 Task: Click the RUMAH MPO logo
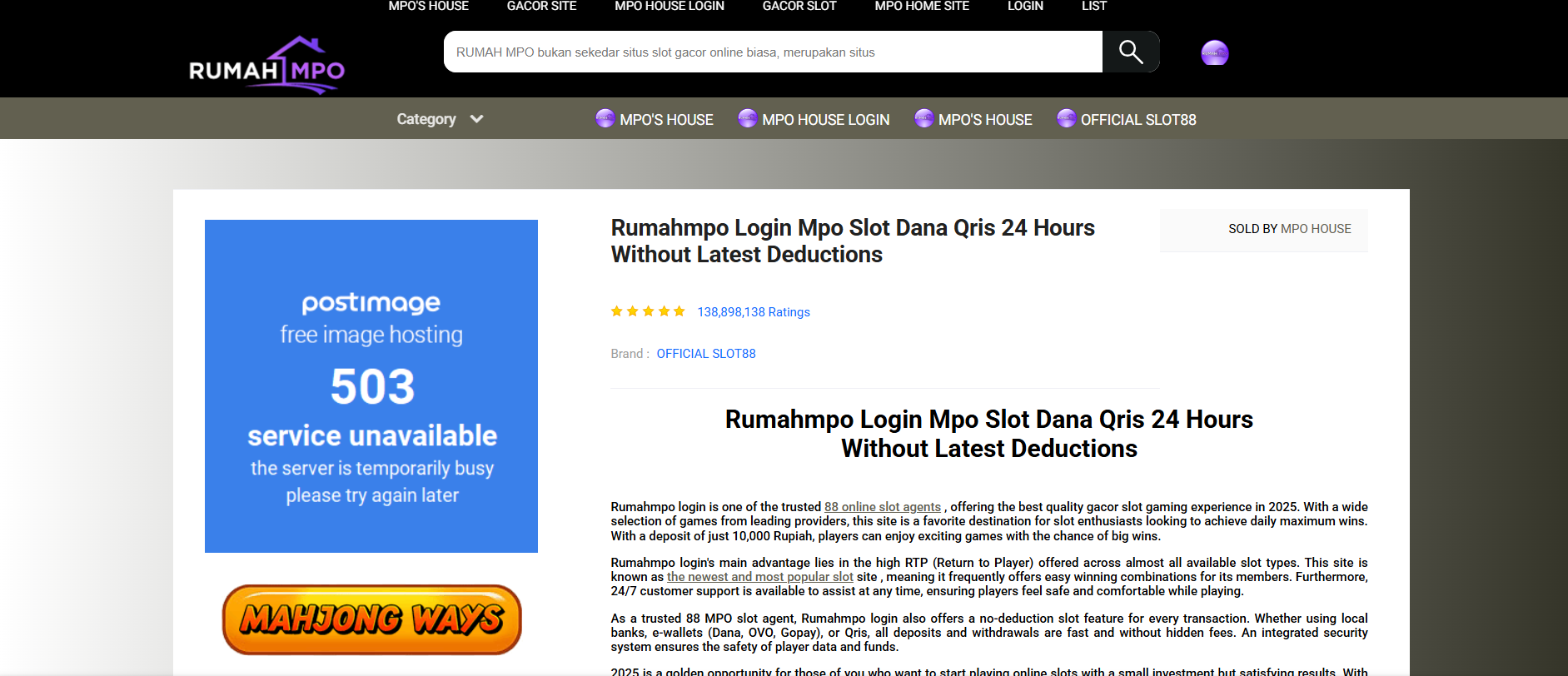pyautogui.click(x=266, y=65)
